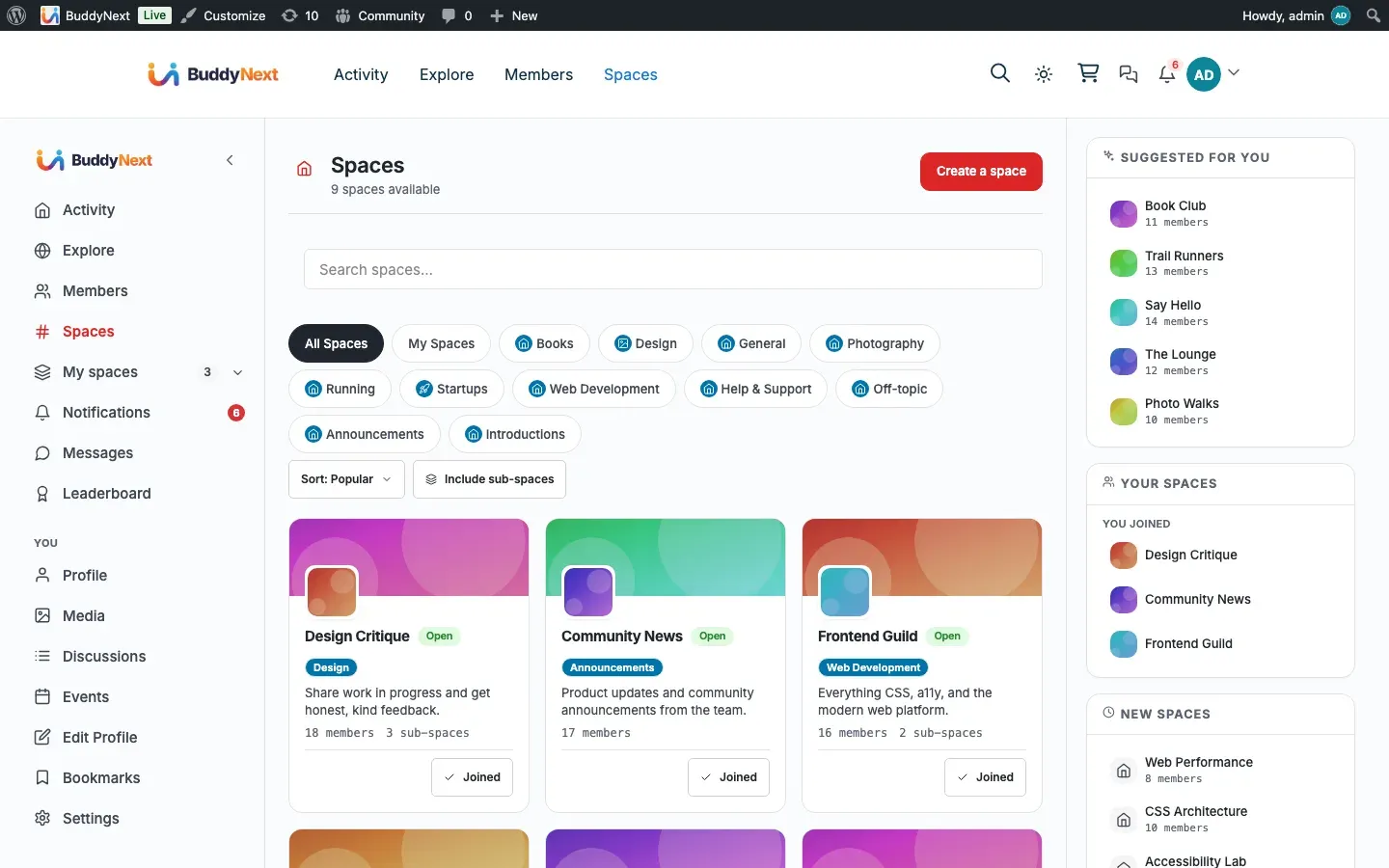
Task: Open Activity in the left sidebar
Action: pyautogui.click(x=139, y=210)
